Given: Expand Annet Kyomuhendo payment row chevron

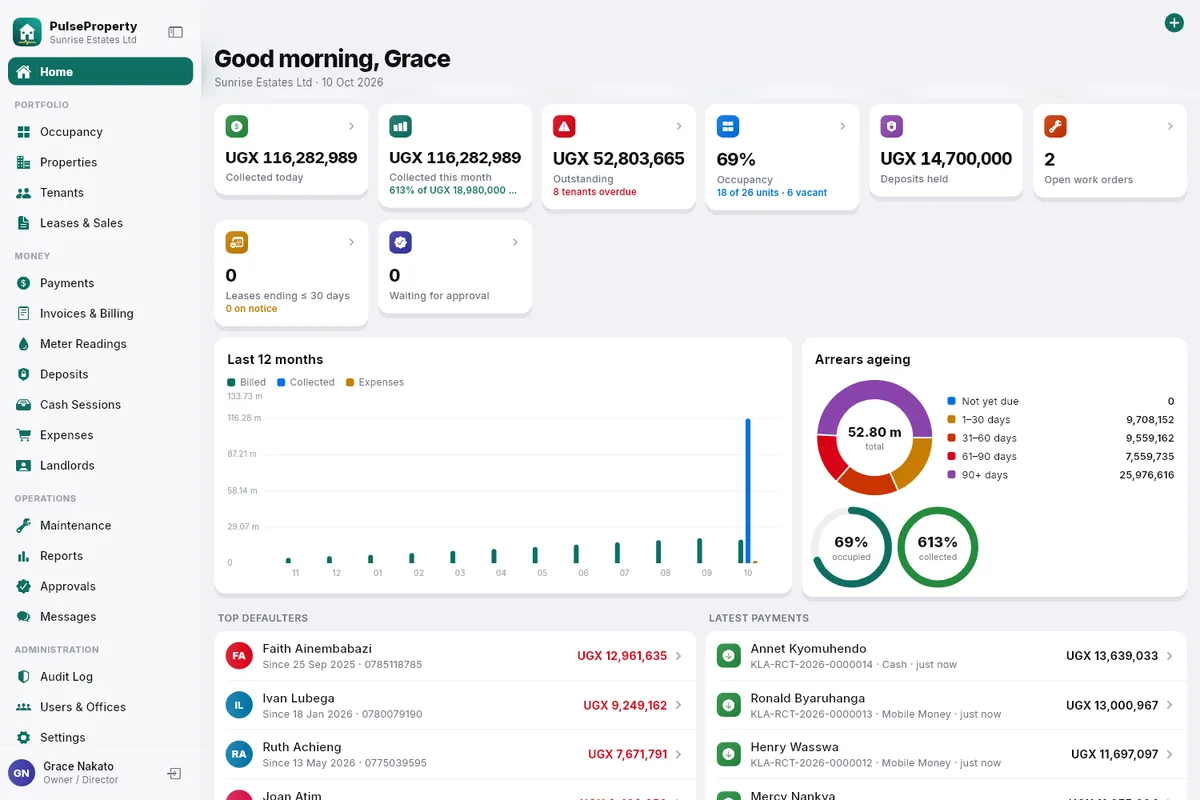Looking at the screenshot, I should [x=1171, y=656].
